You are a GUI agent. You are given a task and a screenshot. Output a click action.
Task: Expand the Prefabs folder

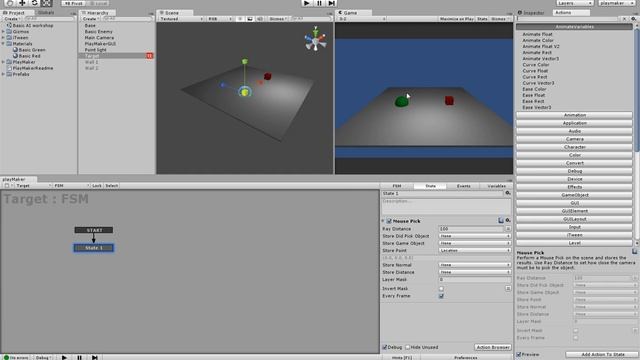pos(3,74)
